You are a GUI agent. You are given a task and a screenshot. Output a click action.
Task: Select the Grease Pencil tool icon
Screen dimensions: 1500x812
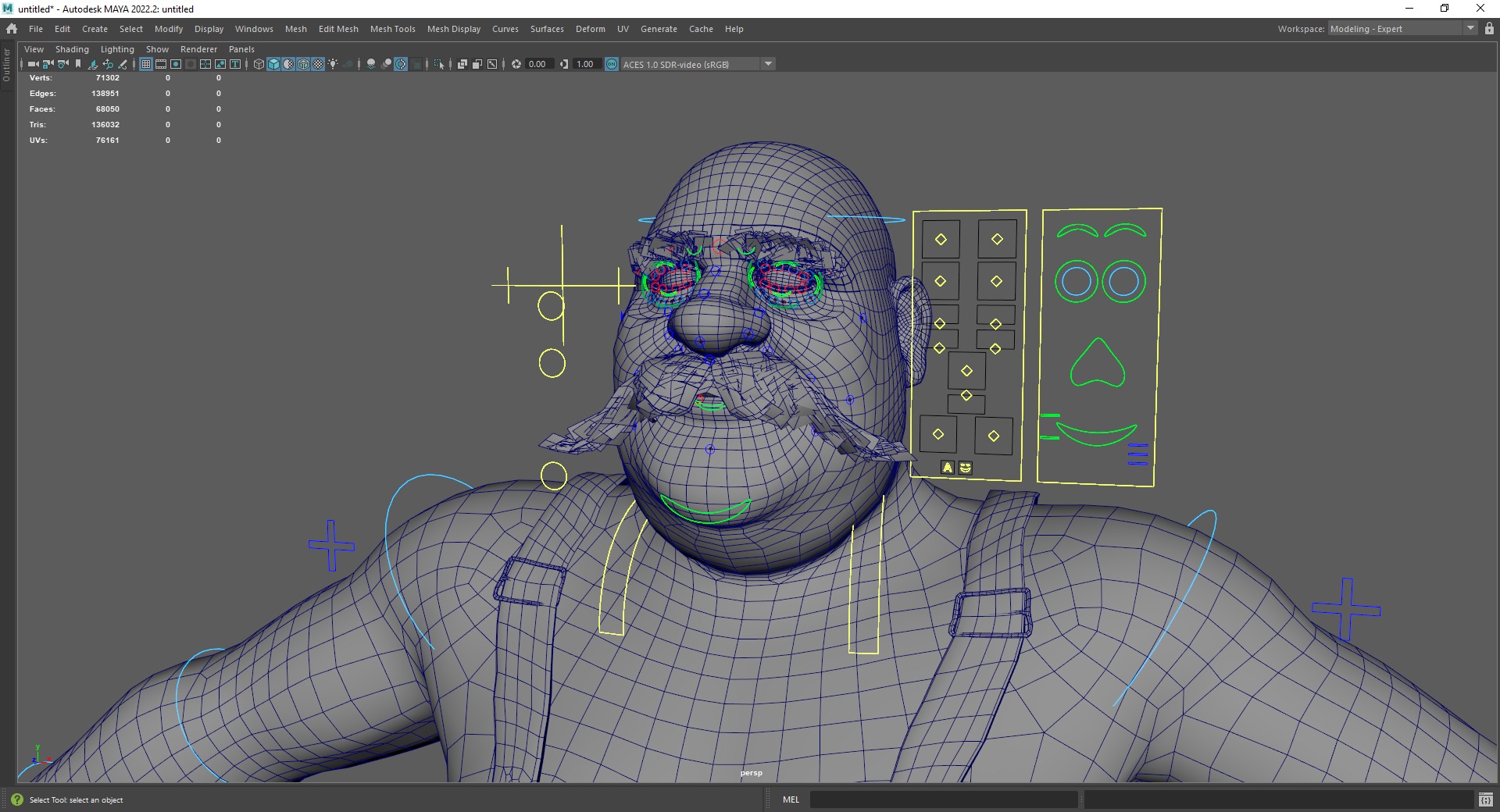click(x=123, y=64)
